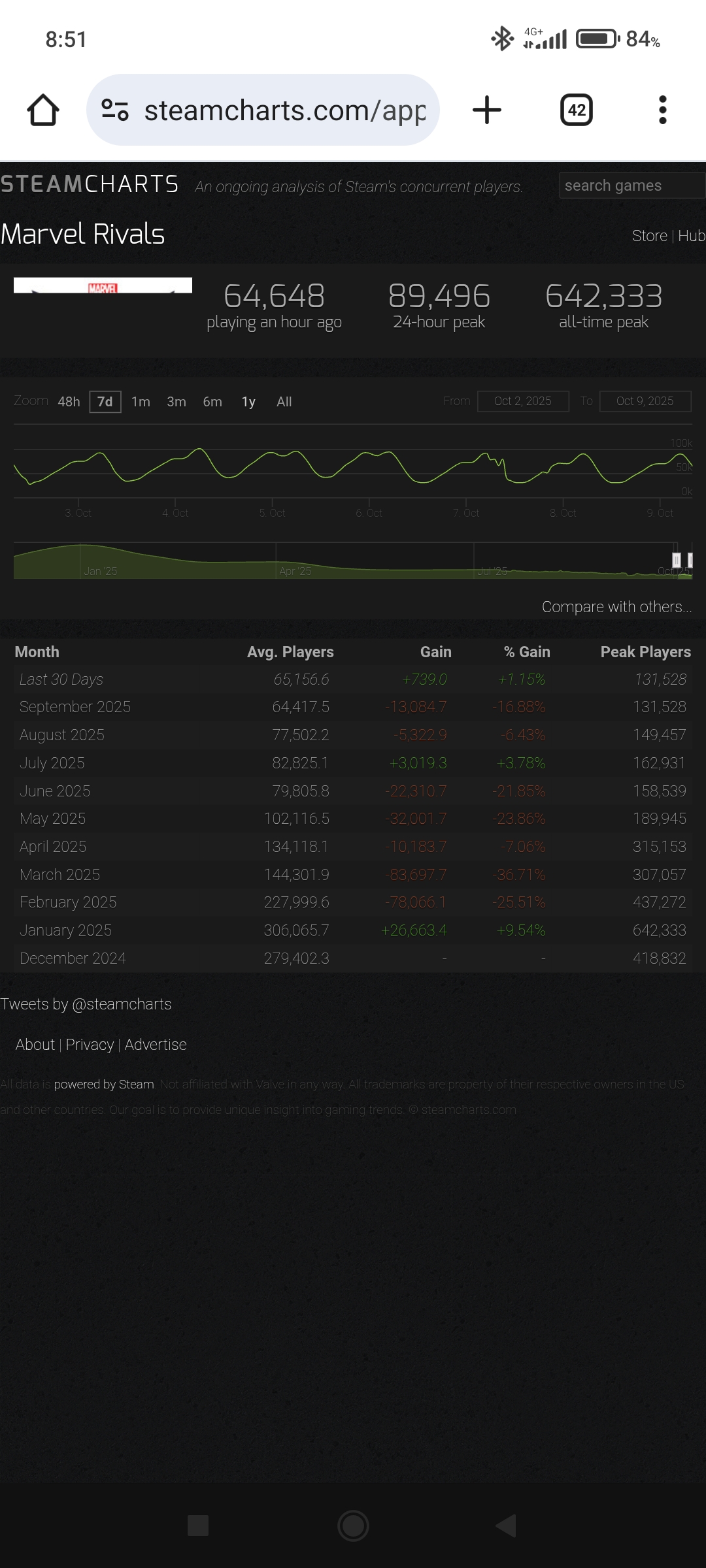Click the May 2025 row label
The height and width of the screenshot is (1568, 706).
pos(52,819)
